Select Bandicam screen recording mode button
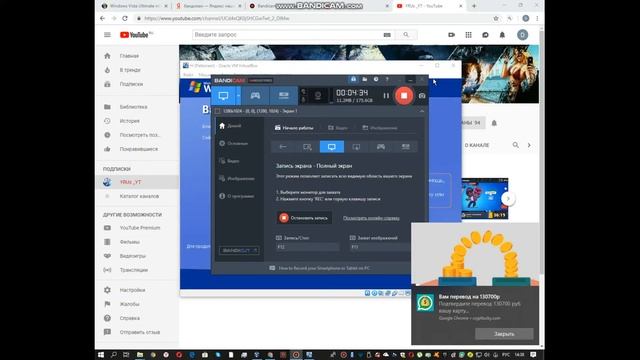 tap(223, 96)
